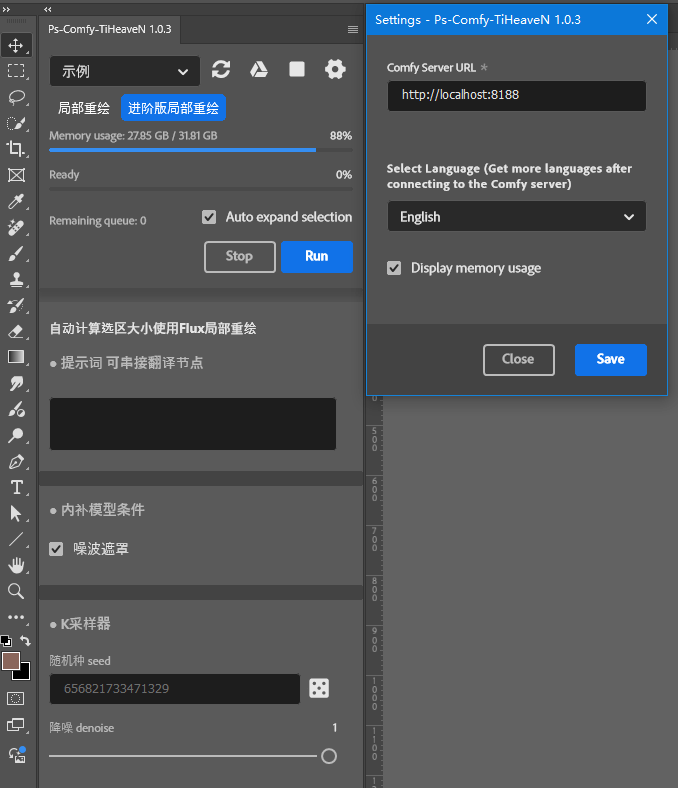The height and width of the screenshot is (788, 678).
Task: Click the 降噪 denoise slider handle
Action: point(329,756)
